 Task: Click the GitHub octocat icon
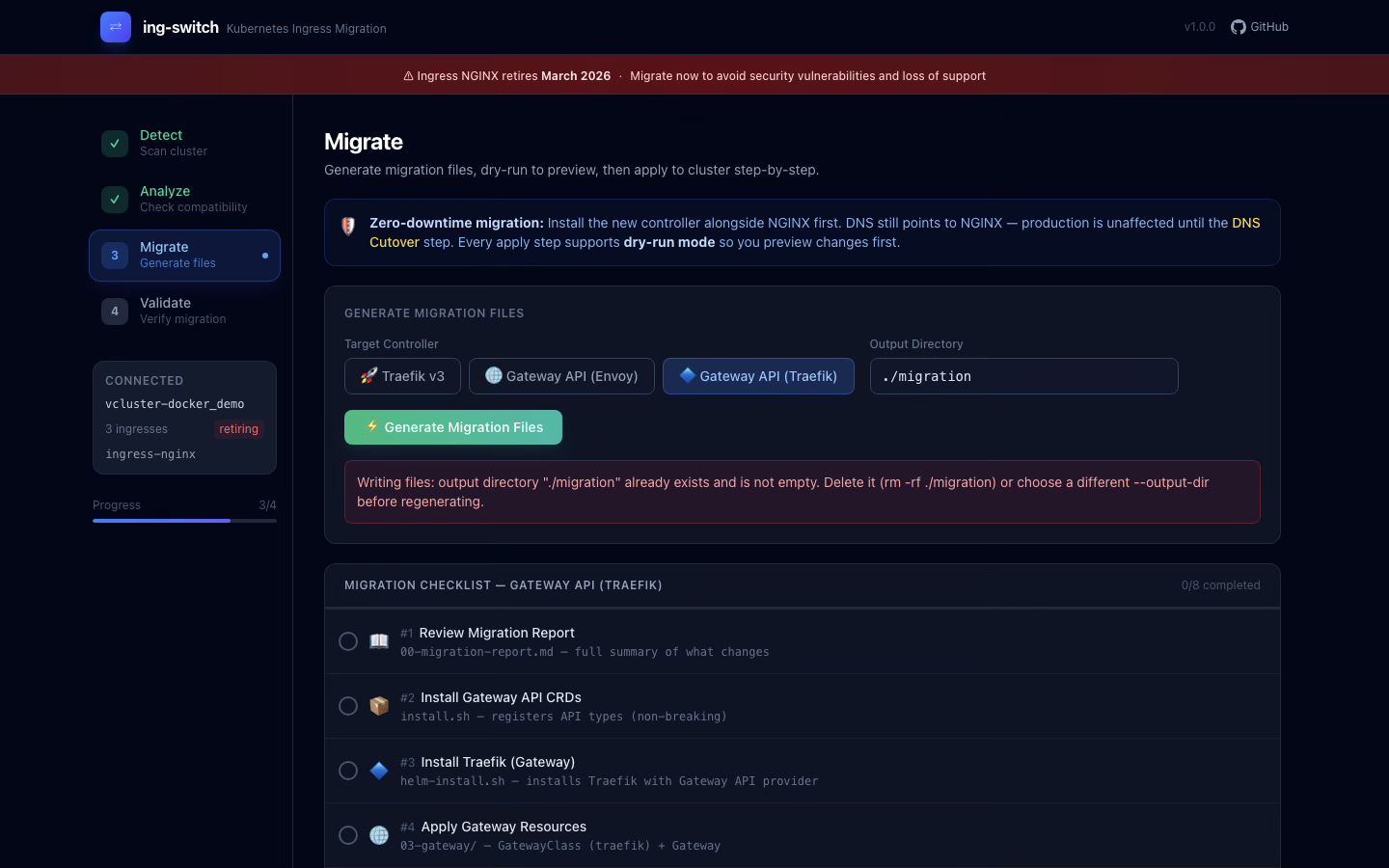(1239, 27)
